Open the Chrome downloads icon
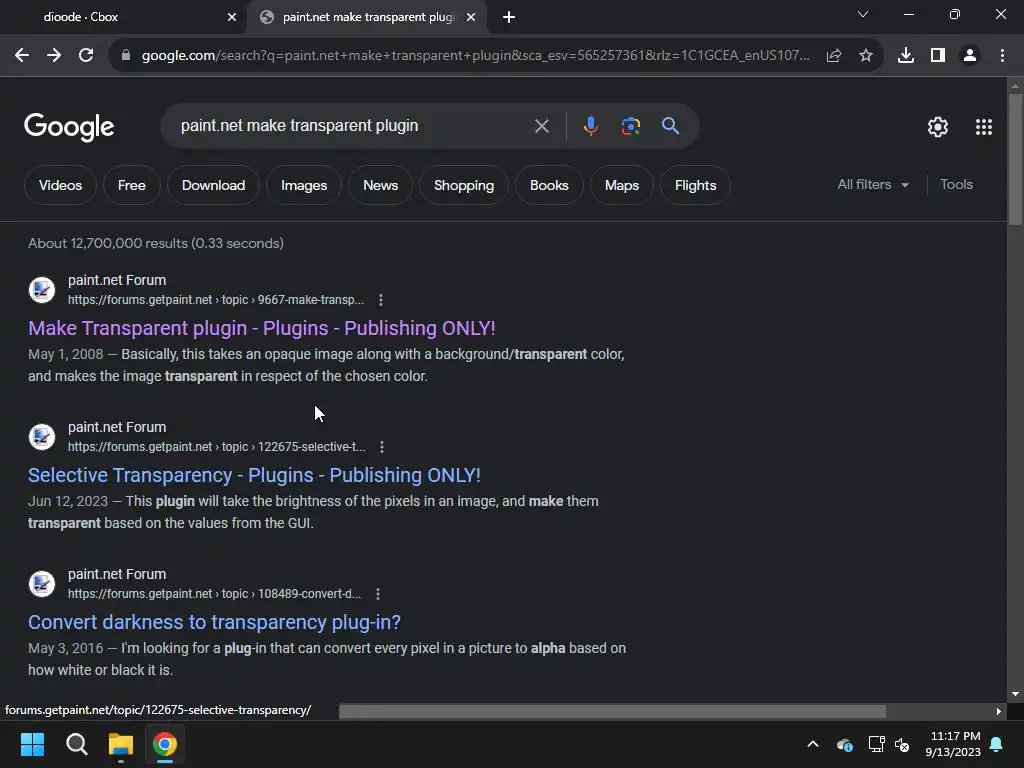1024x768 pixels. click(906, 56)
